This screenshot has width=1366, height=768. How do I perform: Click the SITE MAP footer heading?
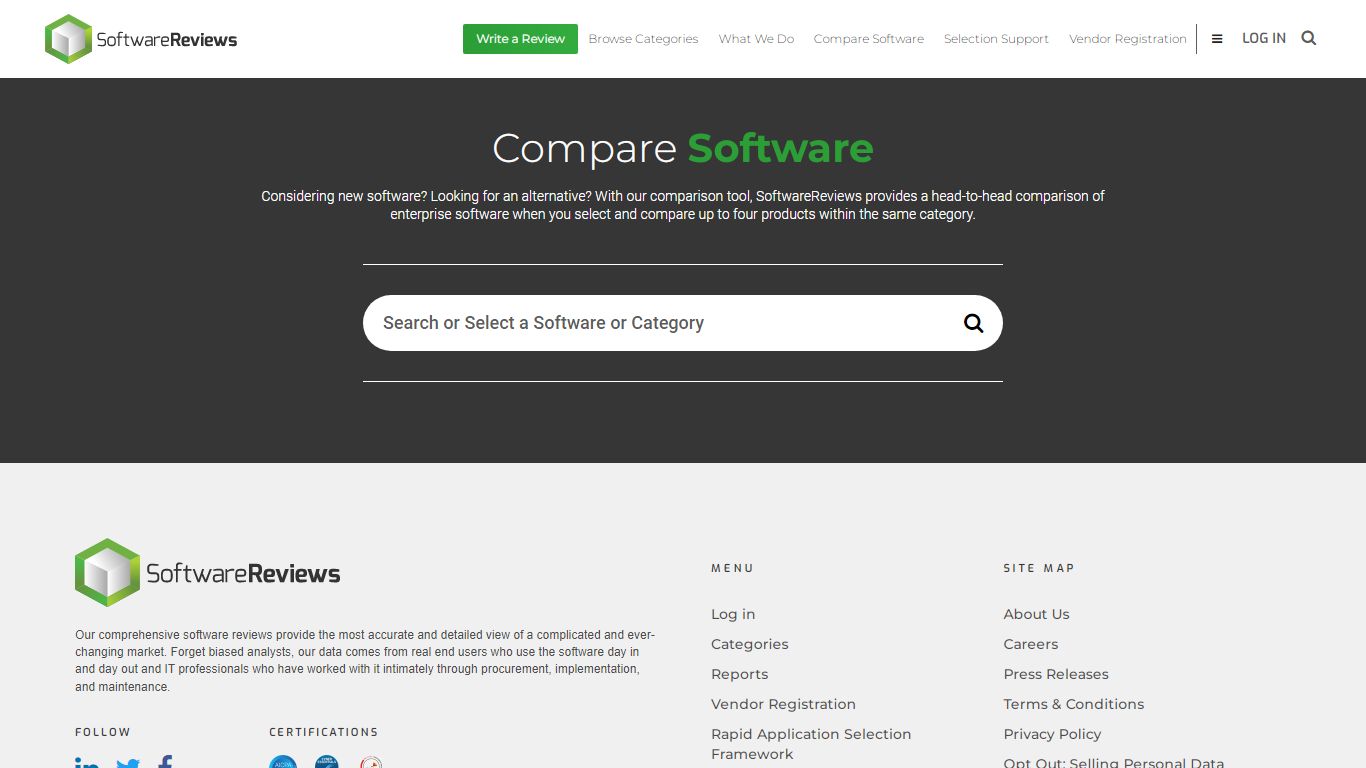click(1039, 568)
